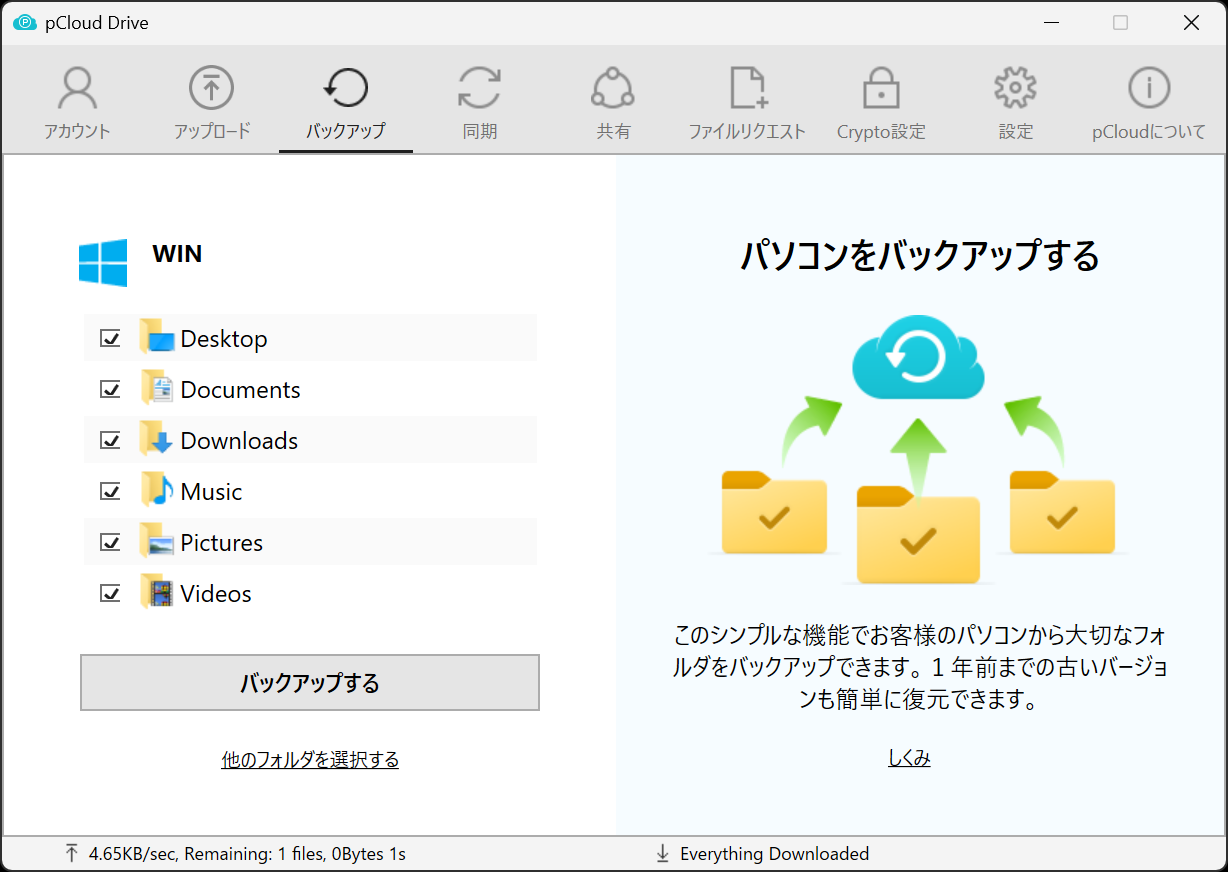This screenshot has height=872, width=1228.
Task: Click the pCloud logo in title bar
Action: pyautogui.click(x=25, y=23)
